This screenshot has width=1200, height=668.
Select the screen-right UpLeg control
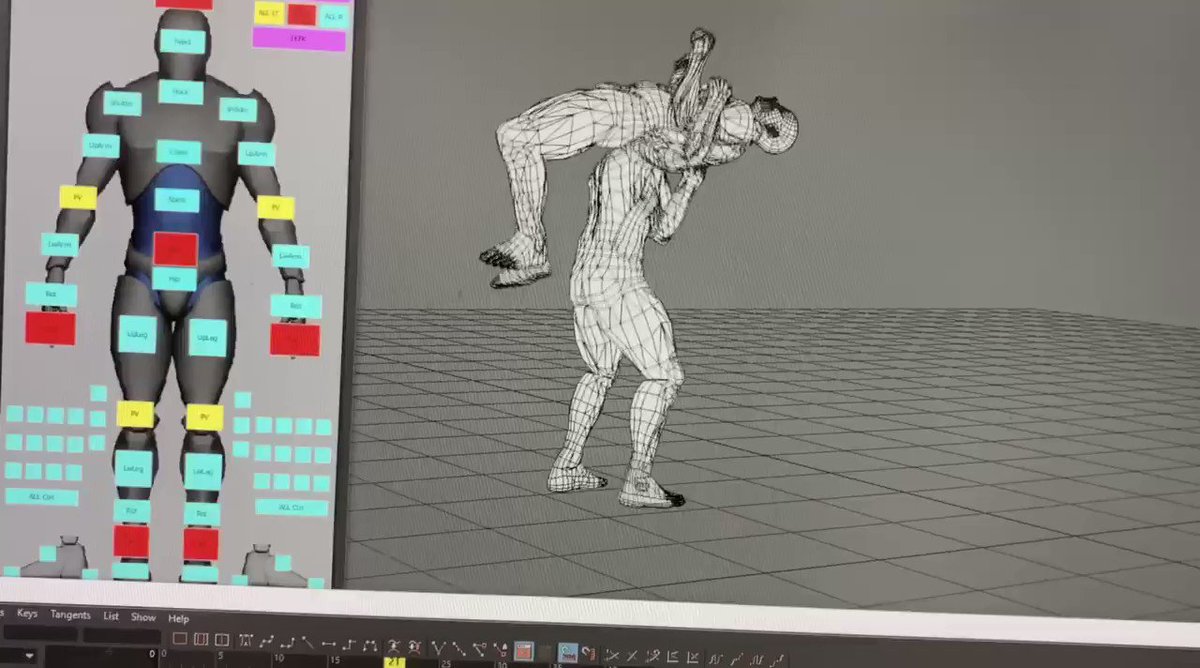point(206,339)
